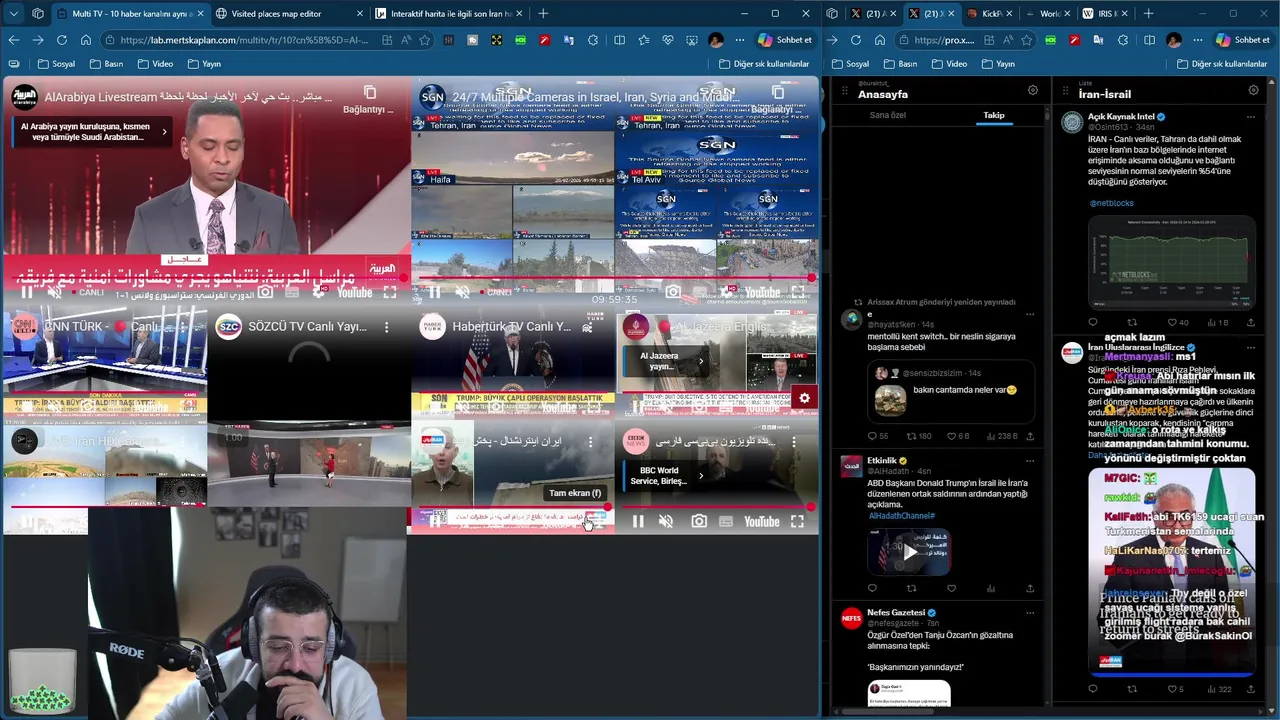This screenshot has height=720, width=1280.
Task: Pause the Al Arabiya livestream
Action: pos(27,293)
